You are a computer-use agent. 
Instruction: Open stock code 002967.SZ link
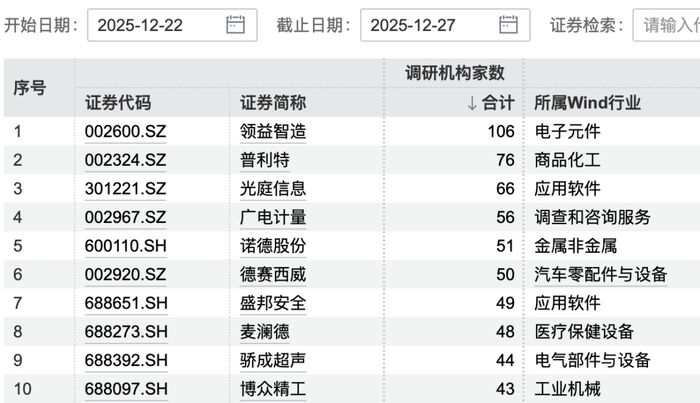[x=125, y=217]
